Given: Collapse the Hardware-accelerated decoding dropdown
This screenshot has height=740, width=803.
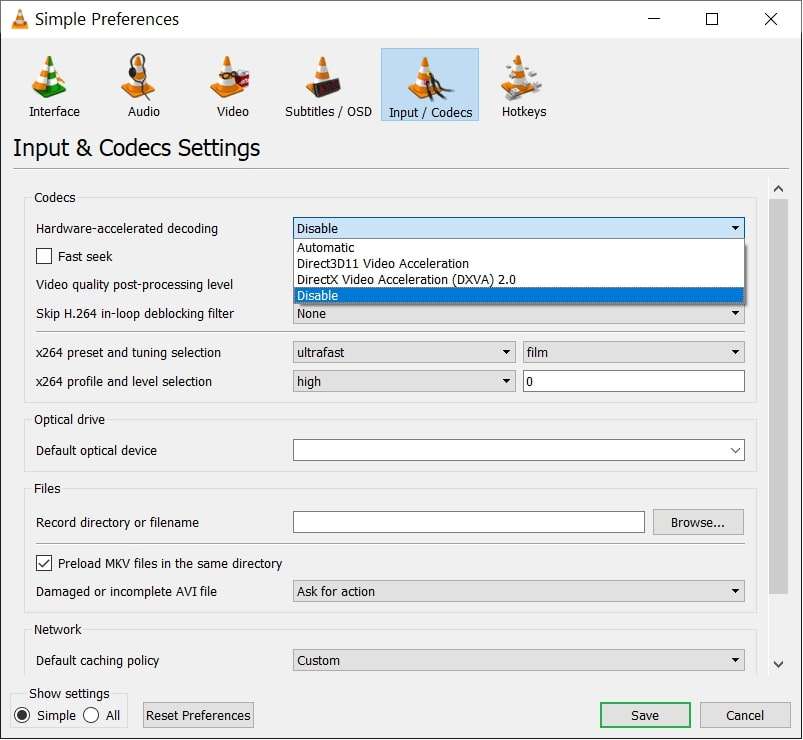Looking at the screenshot, I should click(x=518, y=228).
